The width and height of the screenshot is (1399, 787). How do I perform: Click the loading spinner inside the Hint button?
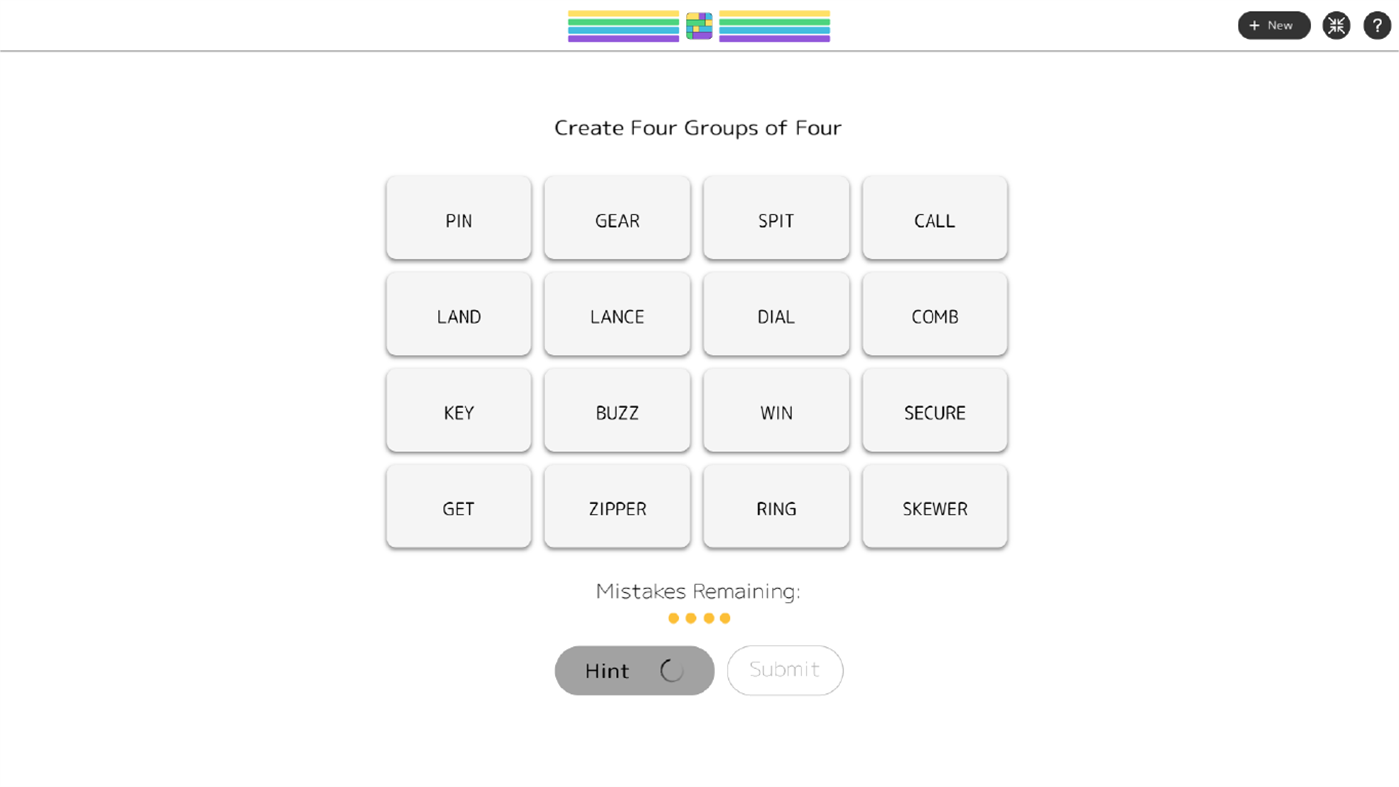pos(670,670)
